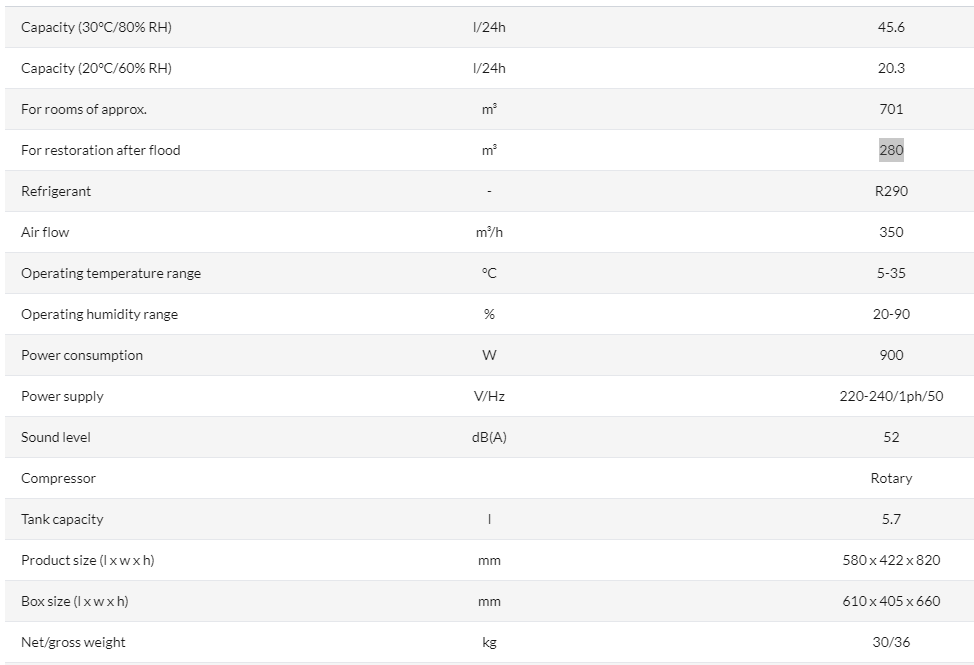Click the highlighted 280 value
Viewport: 974px width, 665px height.
pyautogui.click(x=891, y=150)
